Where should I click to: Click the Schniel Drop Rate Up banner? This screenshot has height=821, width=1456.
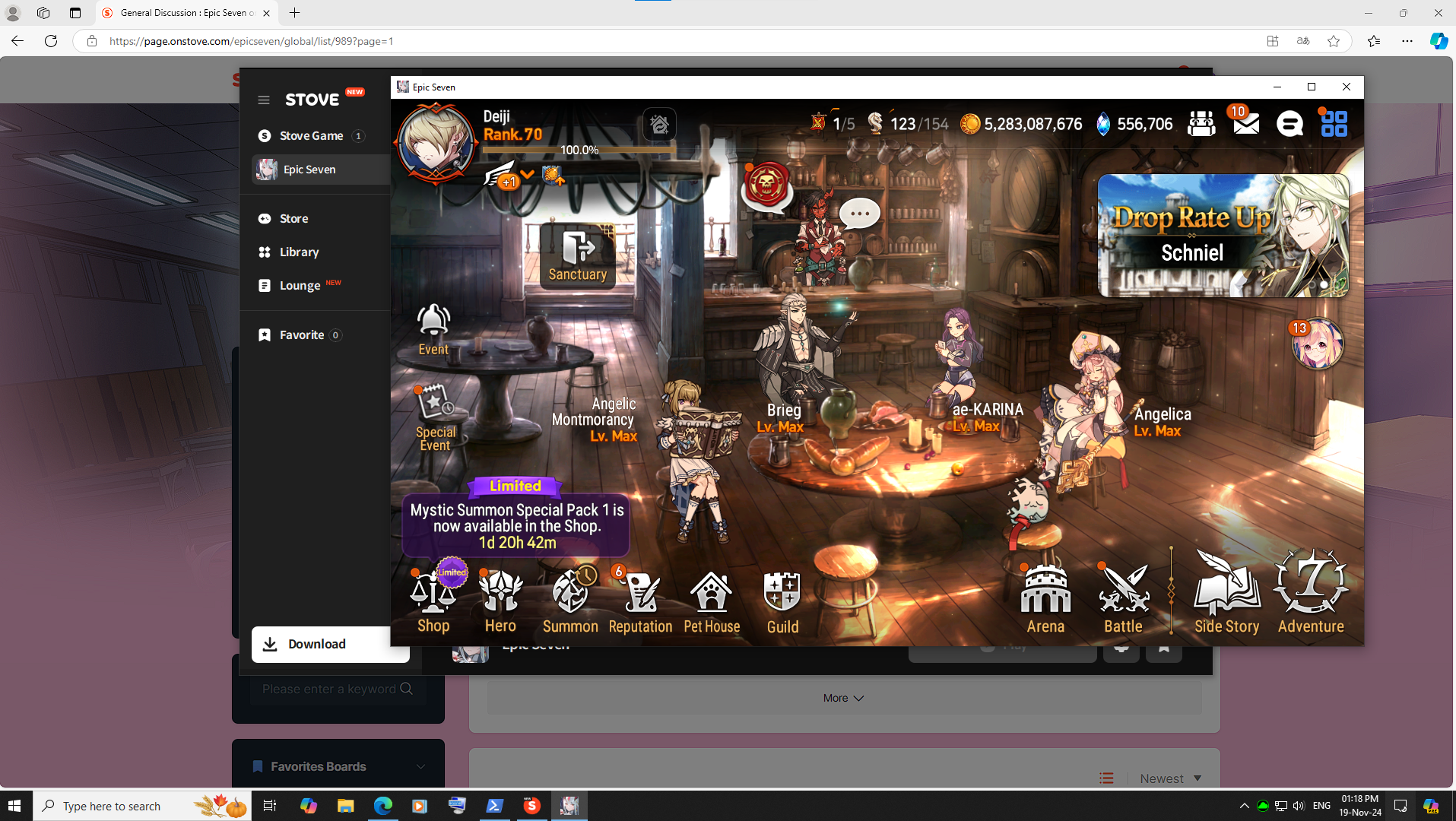(x=1223, y=236)
